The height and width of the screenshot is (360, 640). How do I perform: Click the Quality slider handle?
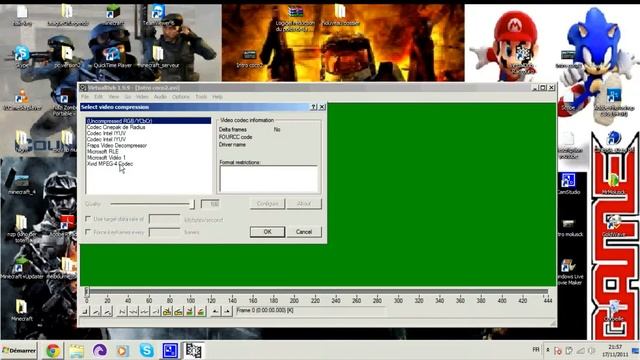[x=192, y=204]
